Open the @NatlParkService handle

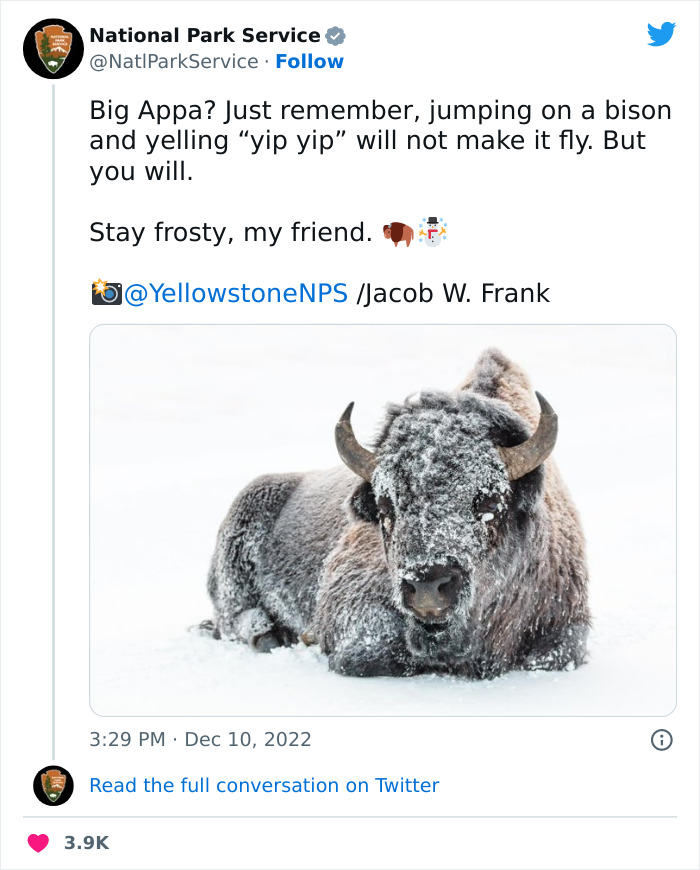pos(174,62)
